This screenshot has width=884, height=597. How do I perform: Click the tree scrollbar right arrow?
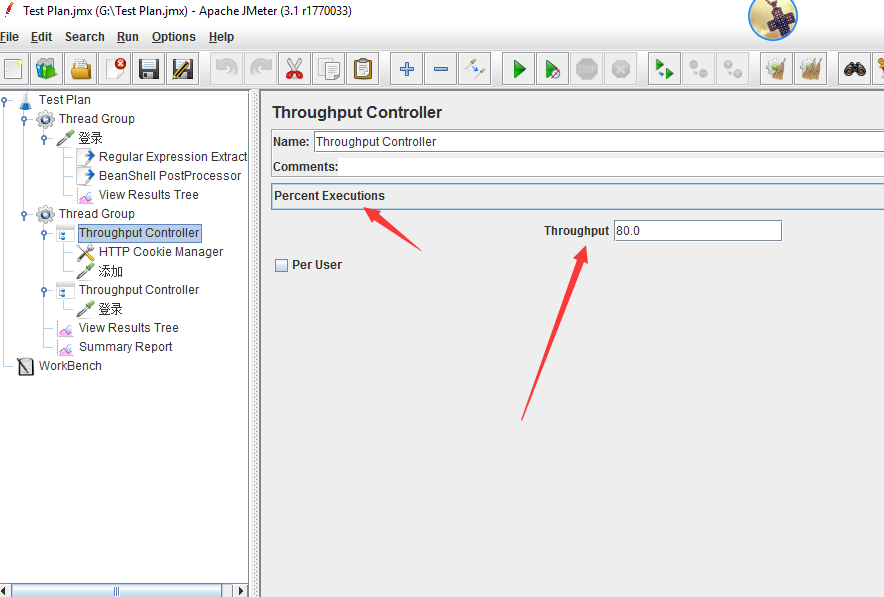[241, 591]
